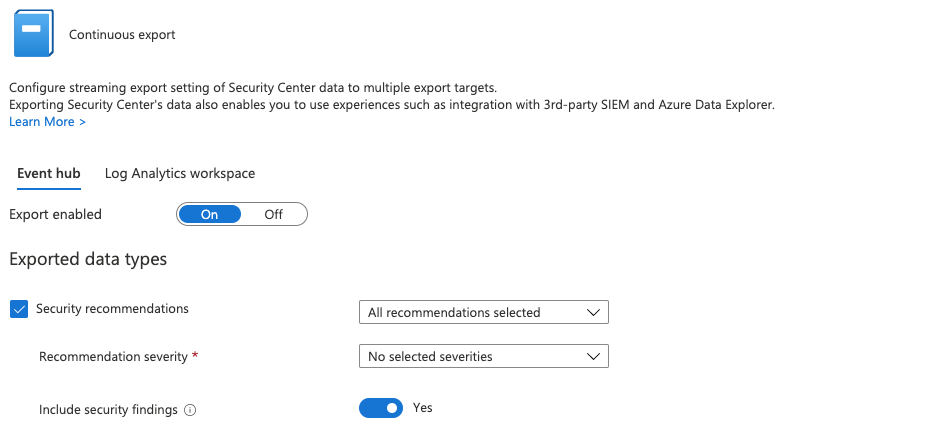Click the Recommendation severity field label
This screenshot has width=925, height=441.
[113, 356]
